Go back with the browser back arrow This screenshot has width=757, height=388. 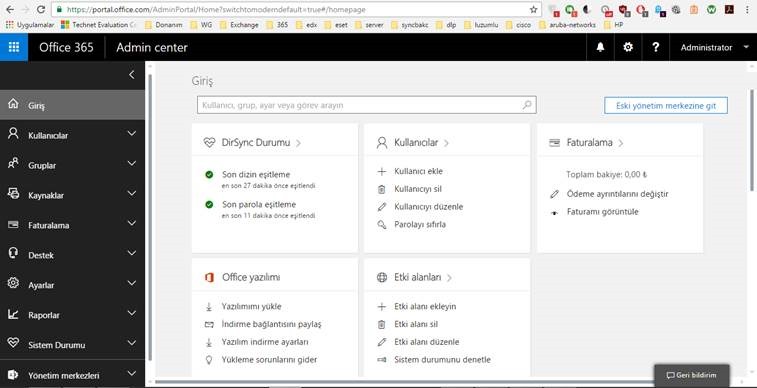(x=10, y=9)
